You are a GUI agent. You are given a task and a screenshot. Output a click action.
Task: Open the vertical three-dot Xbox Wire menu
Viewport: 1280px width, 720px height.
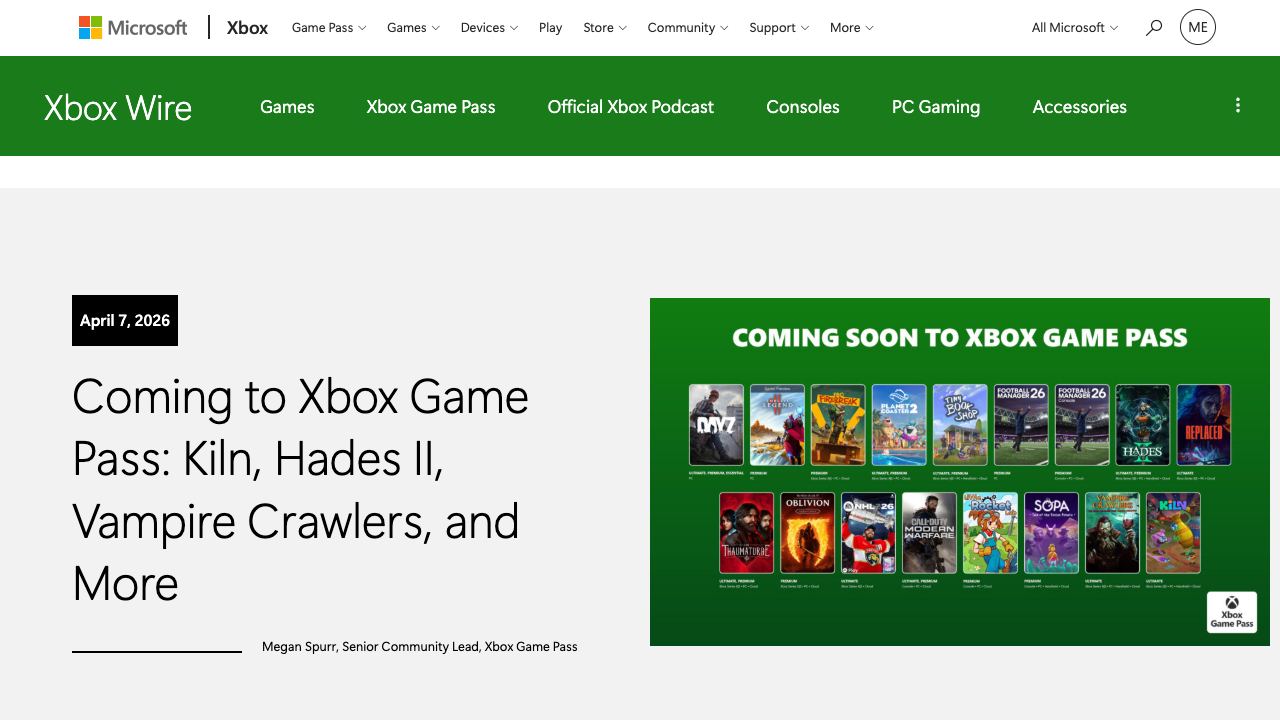point(1238,105)
